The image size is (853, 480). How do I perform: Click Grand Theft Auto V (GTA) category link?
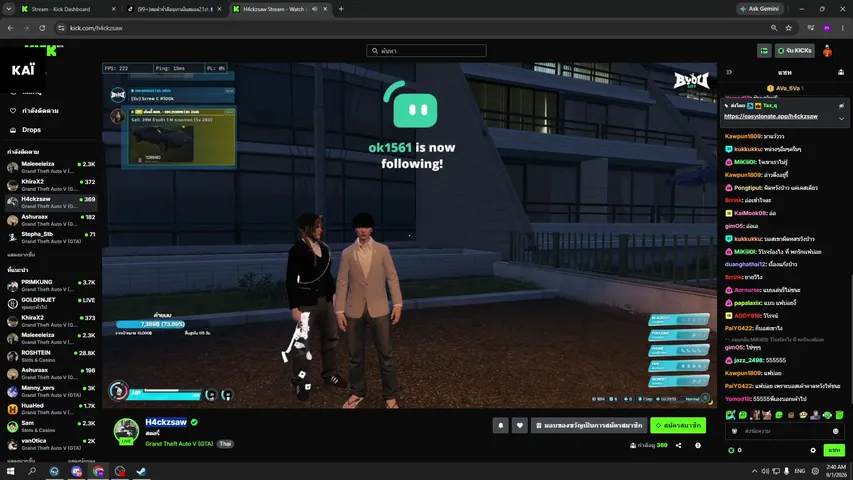[x=179, y=444]
